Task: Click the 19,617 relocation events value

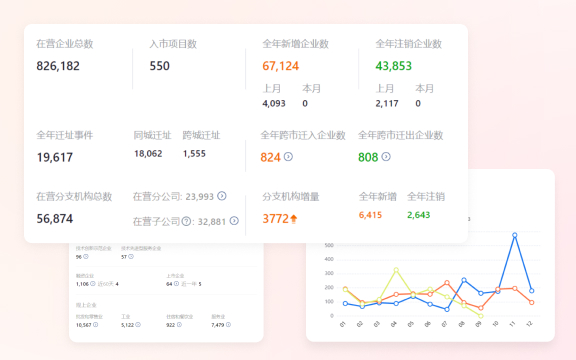Action: click(x=55, y=158)
